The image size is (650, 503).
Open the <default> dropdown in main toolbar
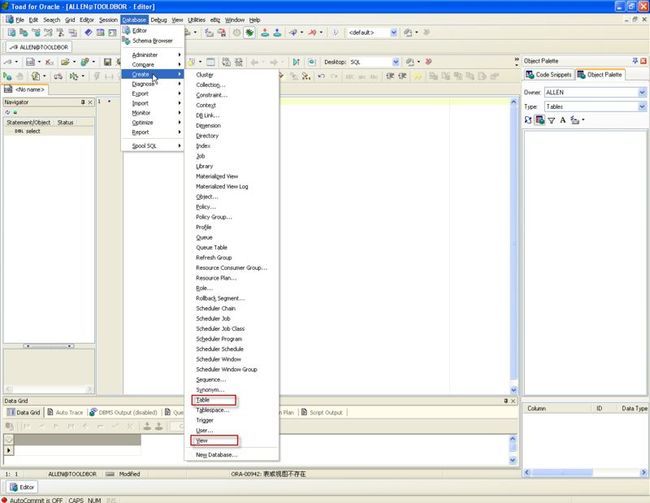coord(394,32)
